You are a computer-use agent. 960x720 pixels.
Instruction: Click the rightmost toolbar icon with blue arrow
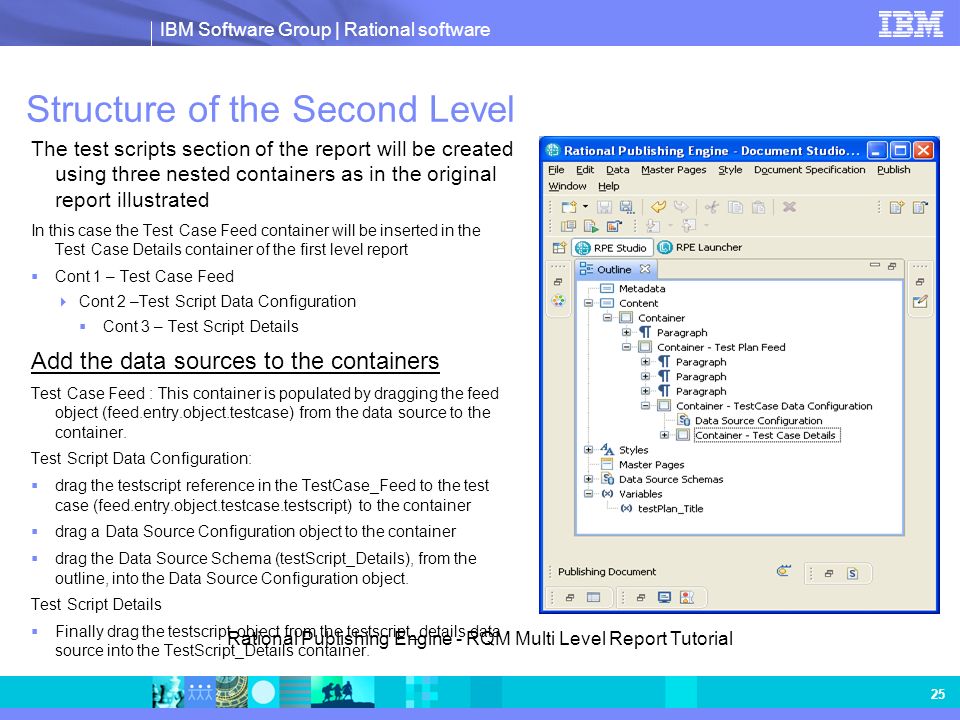(x=920, y=208)
